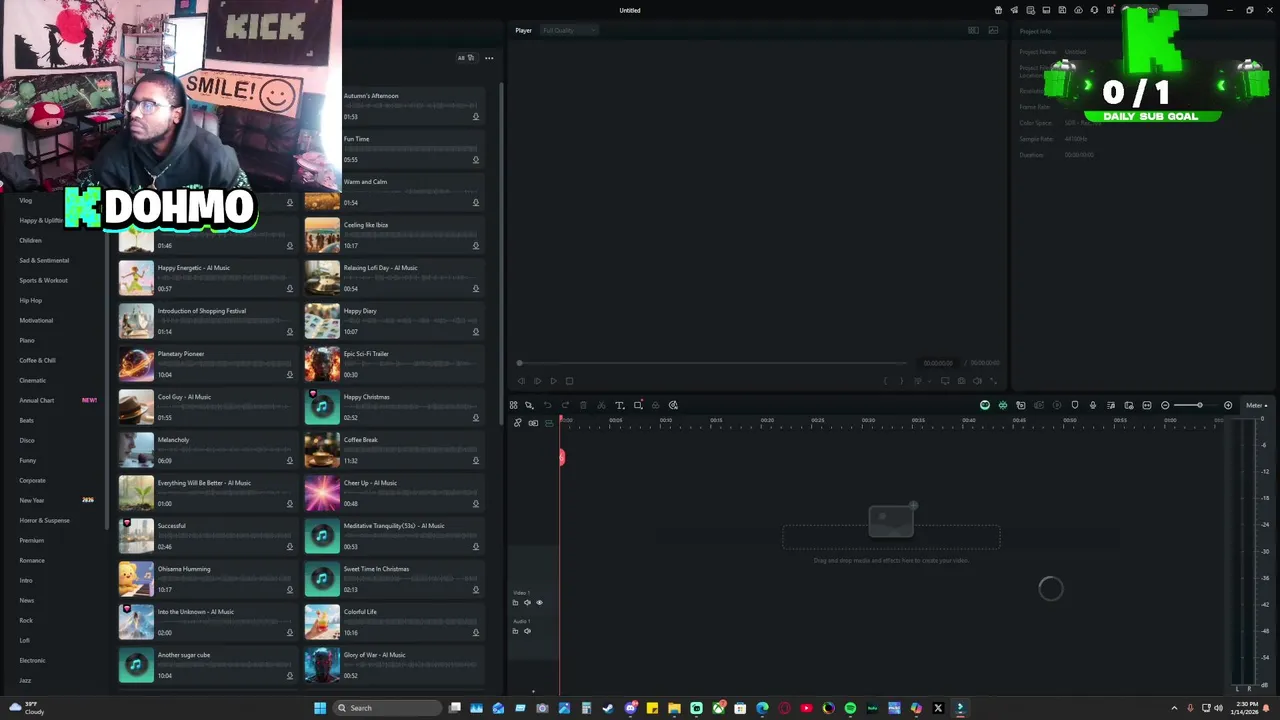Stop playback with the square button
The image size is (1280, 720).
(569, 381)
